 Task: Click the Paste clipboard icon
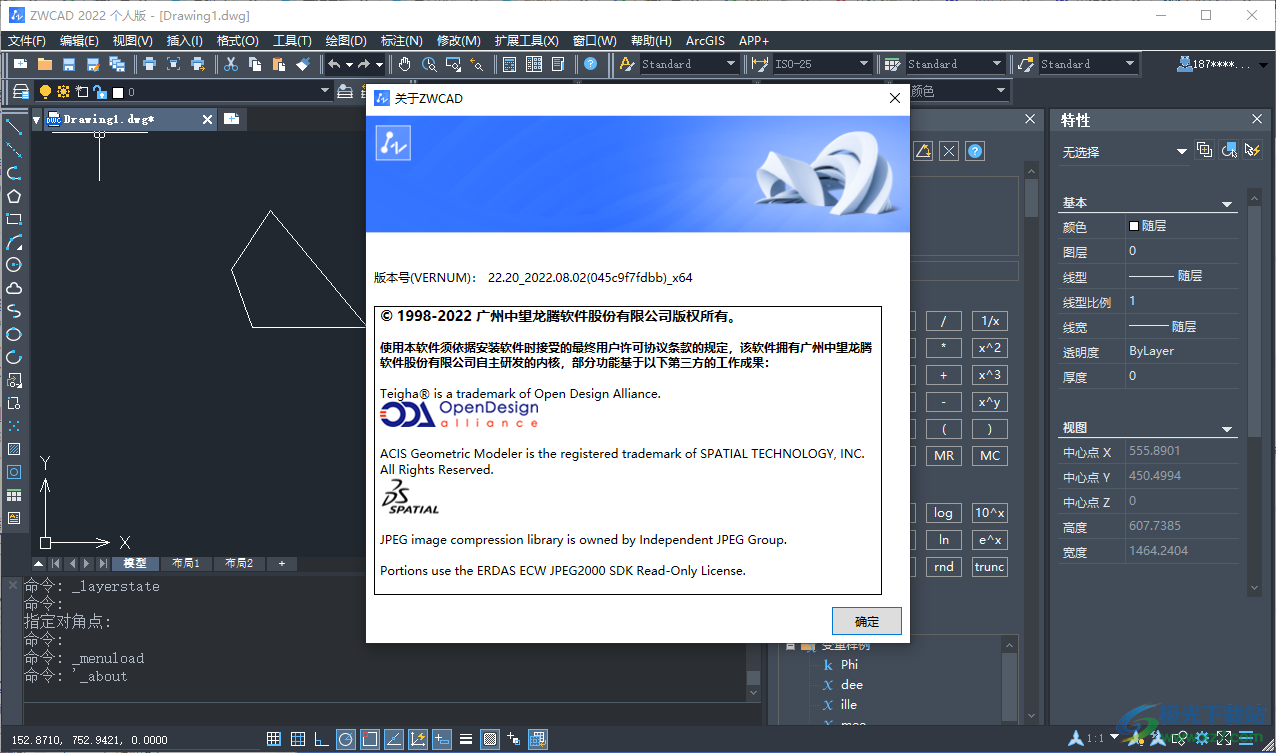(280, 64)
